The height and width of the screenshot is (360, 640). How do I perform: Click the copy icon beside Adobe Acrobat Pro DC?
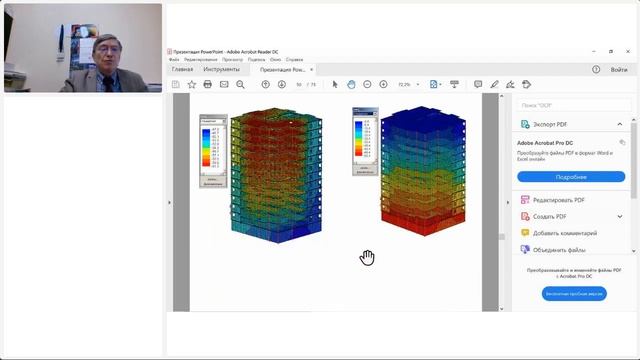pyautogui.click(x=622, y=142)
